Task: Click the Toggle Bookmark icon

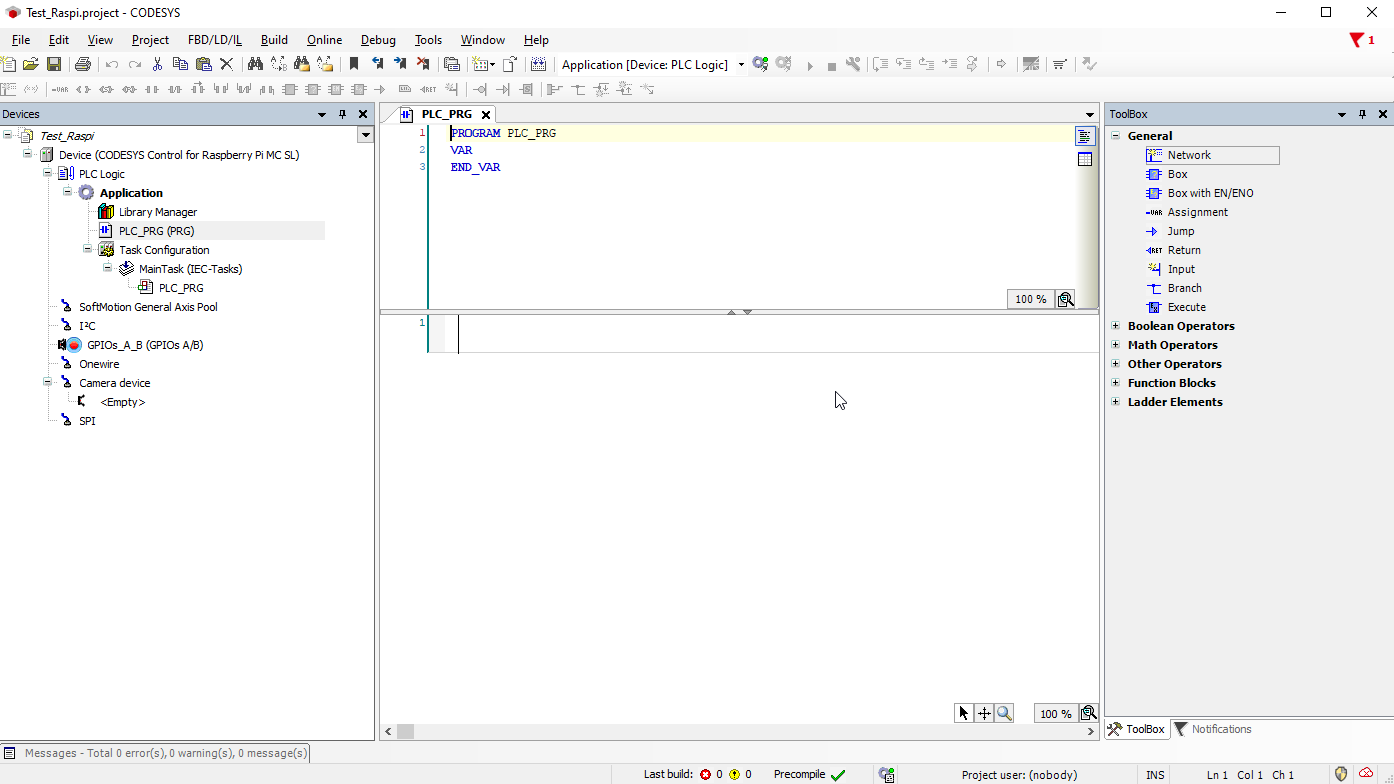Action: coord(353,64)
